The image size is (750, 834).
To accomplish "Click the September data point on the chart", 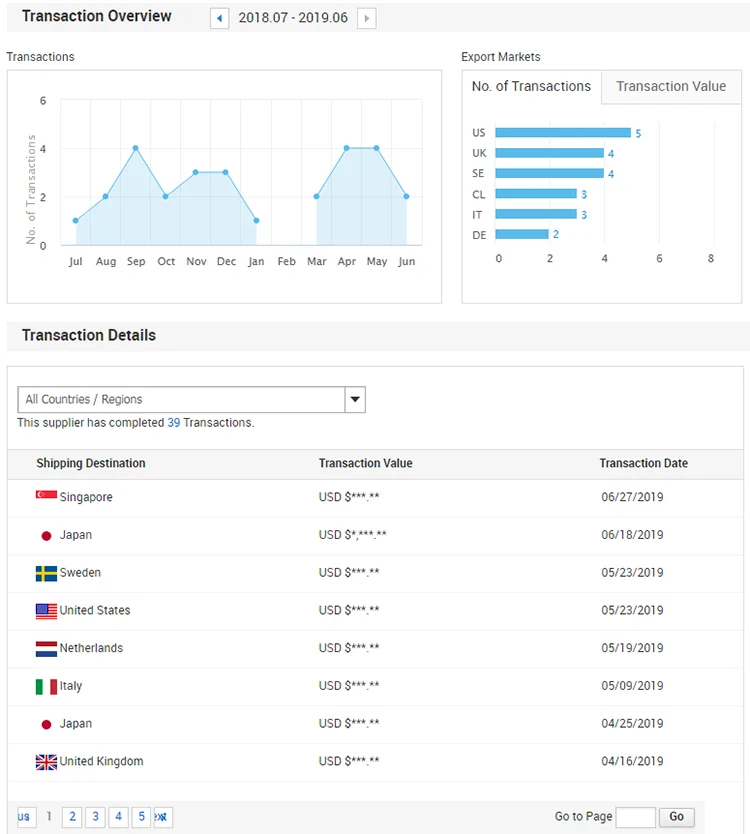I will tap(135, 148).
